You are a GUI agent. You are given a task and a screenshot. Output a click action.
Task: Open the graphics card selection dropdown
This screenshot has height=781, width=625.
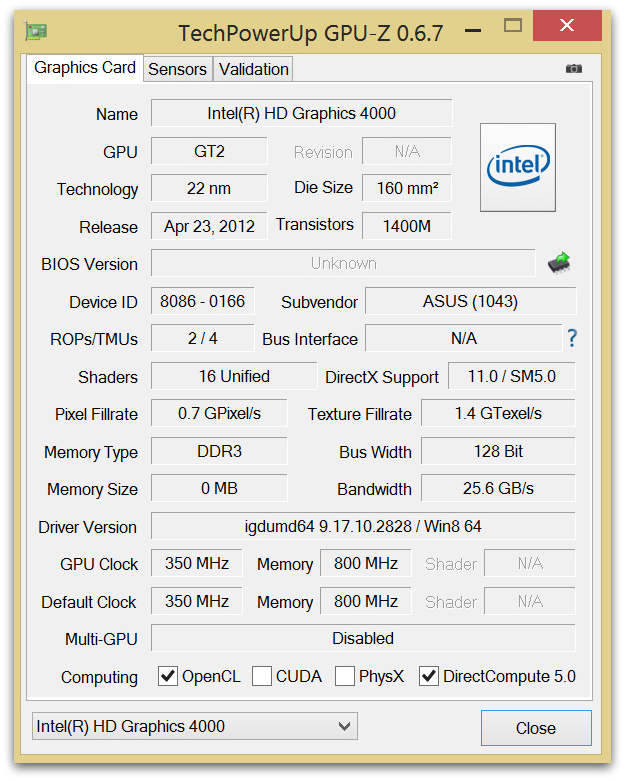point(195,727)
